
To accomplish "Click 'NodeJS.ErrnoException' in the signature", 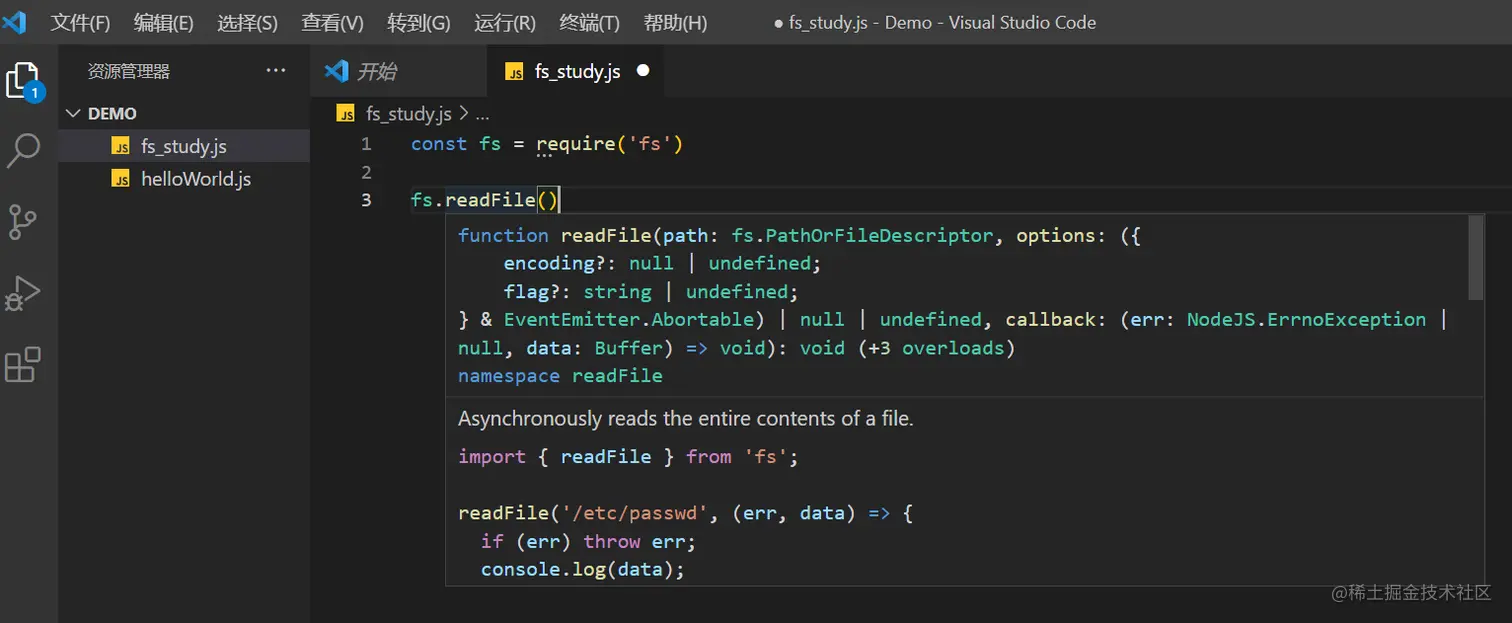I will click(1306, 320).
